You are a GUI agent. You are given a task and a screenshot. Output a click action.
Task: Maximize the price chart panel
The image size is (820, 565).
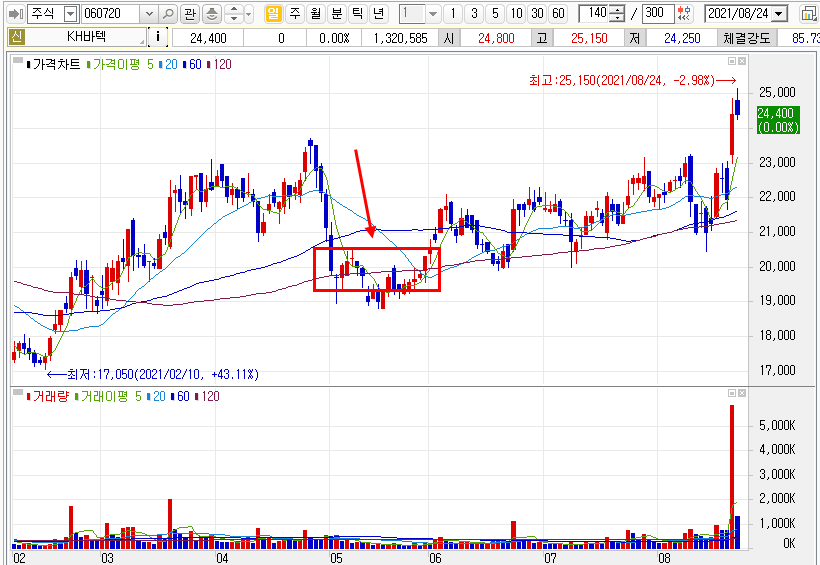(x=732, y=61)
